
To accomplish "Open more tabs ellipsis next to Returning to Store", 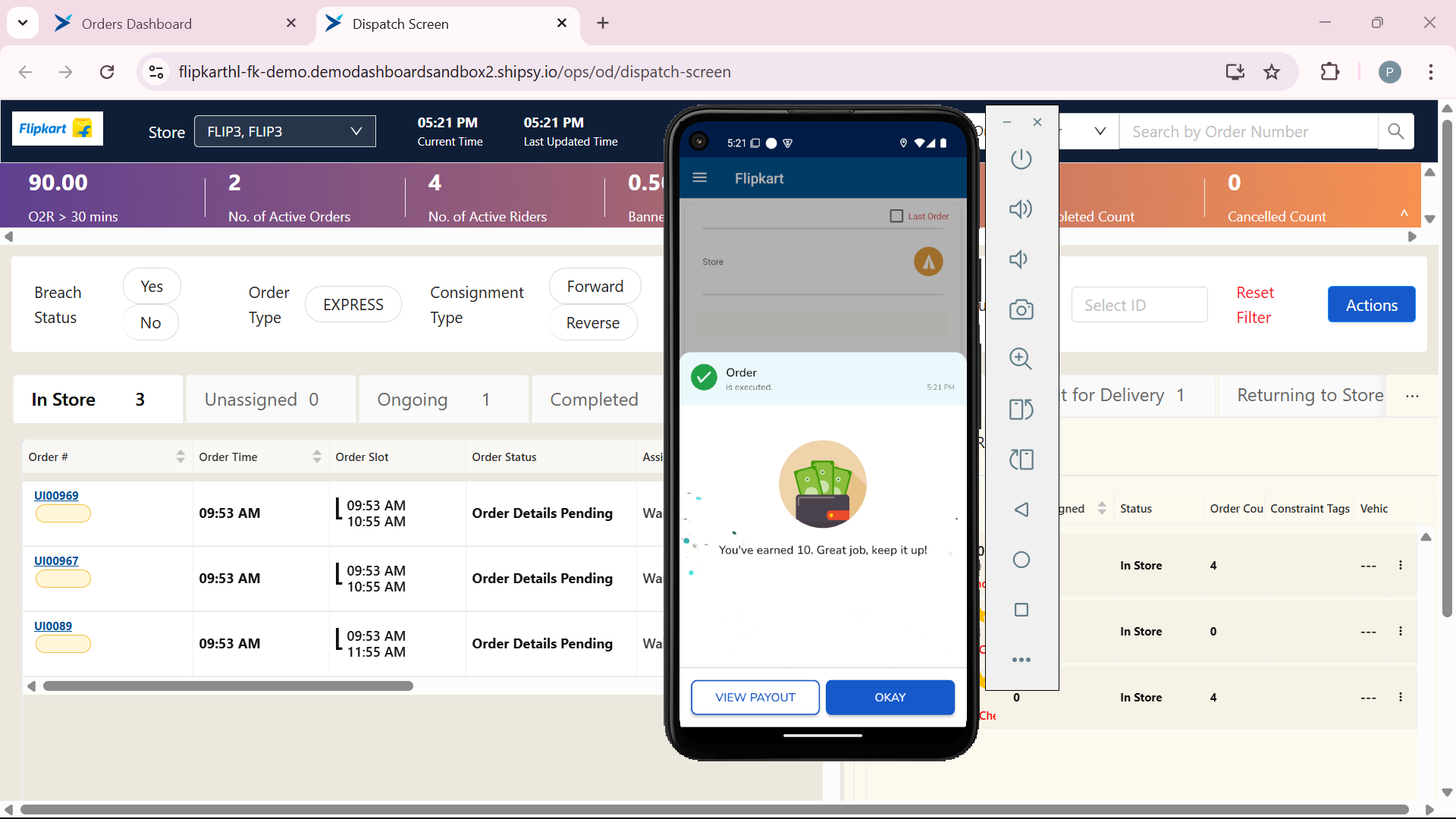I will pyautogui.click(x=1412, y=396).
